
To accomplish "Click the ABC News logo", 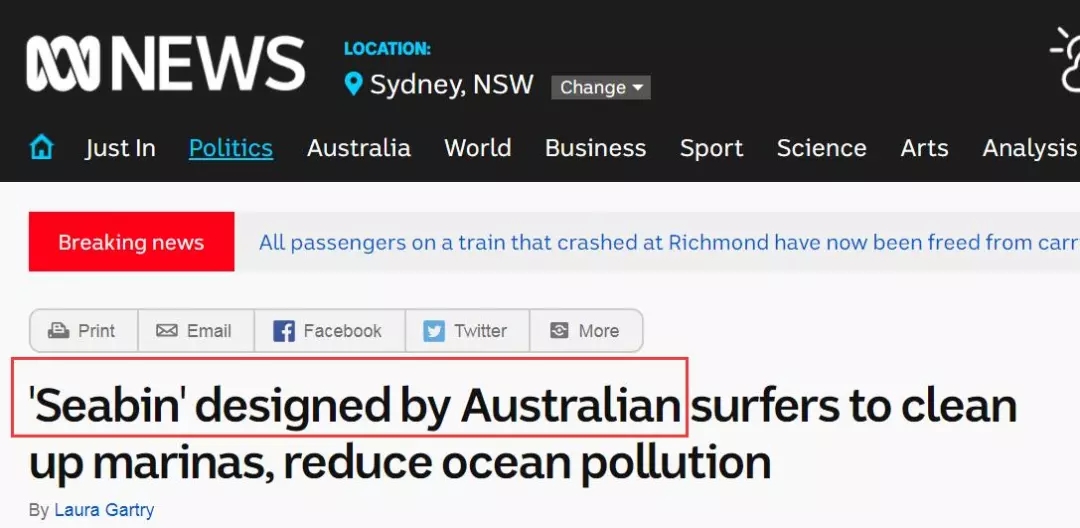I will pos(165,65).
